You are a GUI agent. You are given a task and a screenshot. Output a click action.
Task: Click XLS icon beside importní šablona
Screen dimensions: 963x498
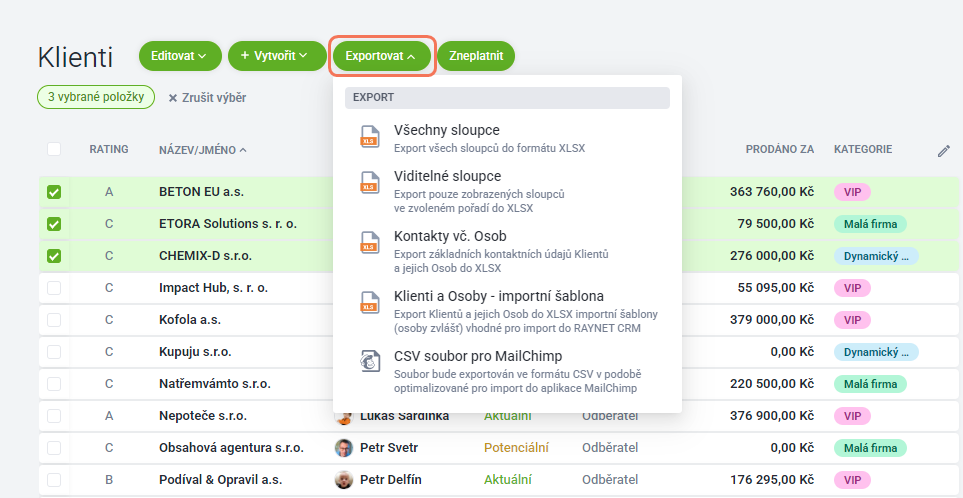click(369, 303)
